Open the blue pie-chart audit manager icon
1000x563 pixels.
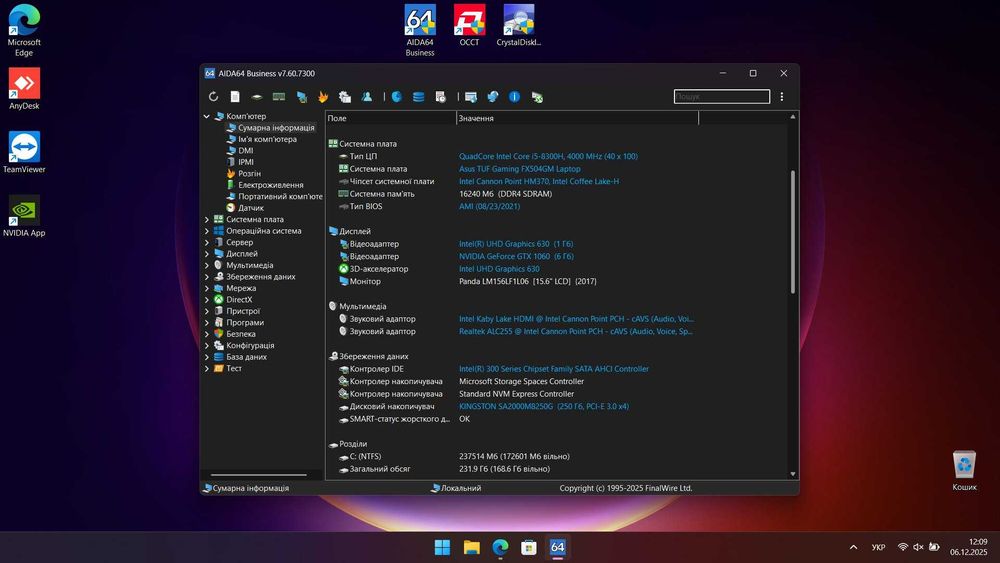tap(397, 97)
